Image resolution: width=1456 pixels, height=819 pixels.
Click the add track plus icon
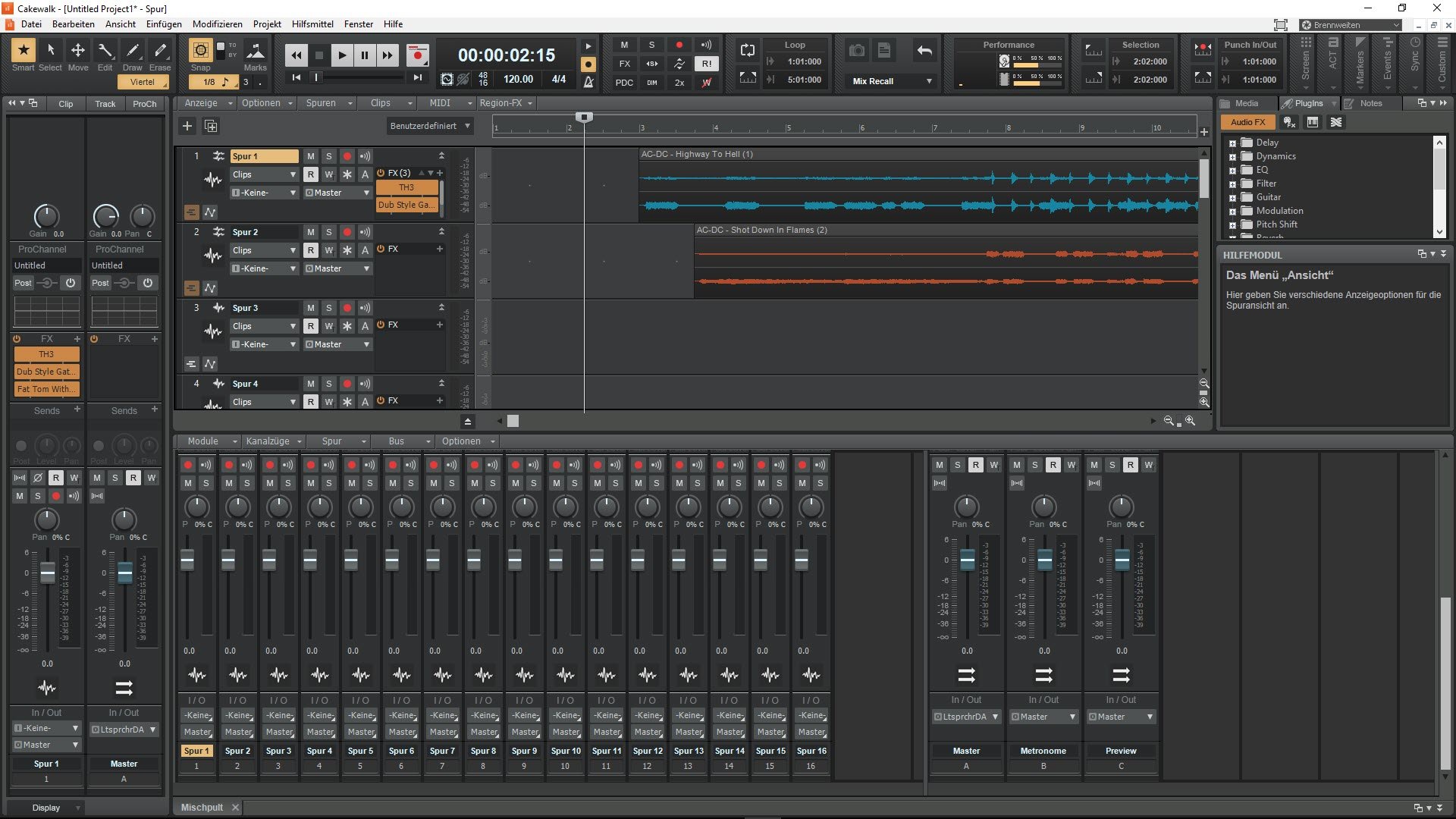187,126
